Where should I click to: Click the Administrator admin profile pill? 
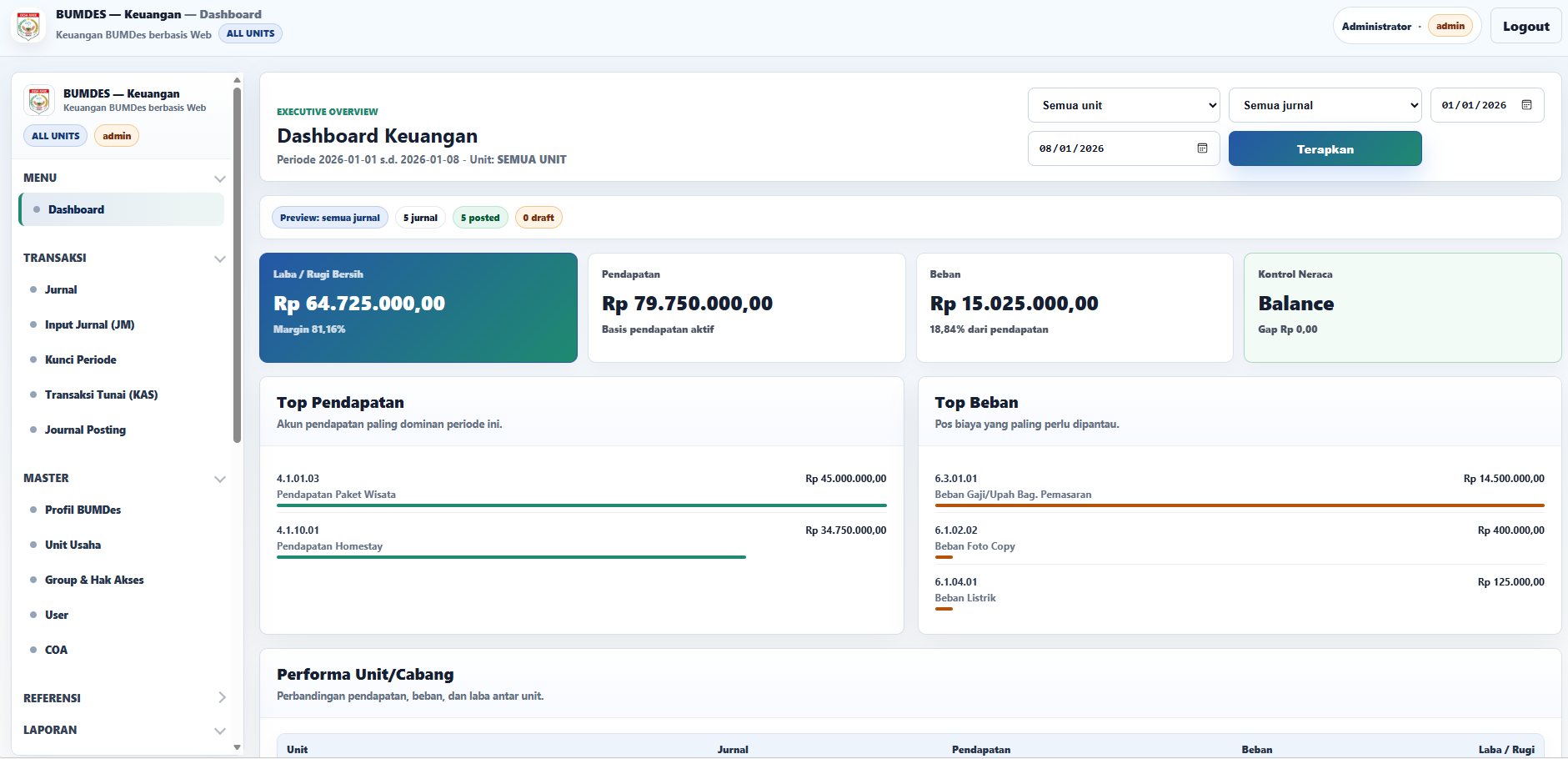tap(1406, 26)
